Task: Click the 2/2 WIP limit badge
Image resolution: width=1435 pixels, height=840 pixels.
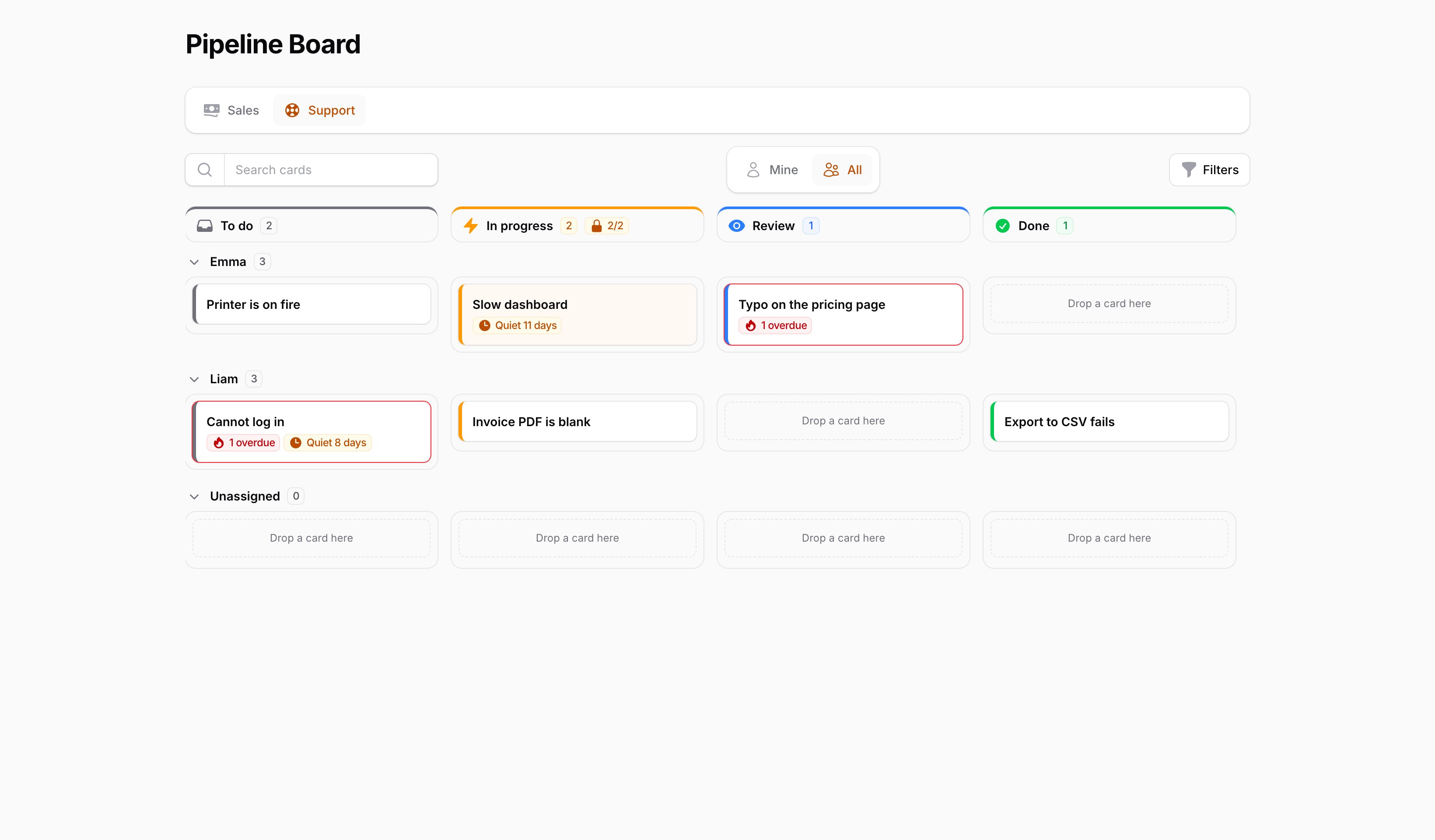Action: click(607, 226)
